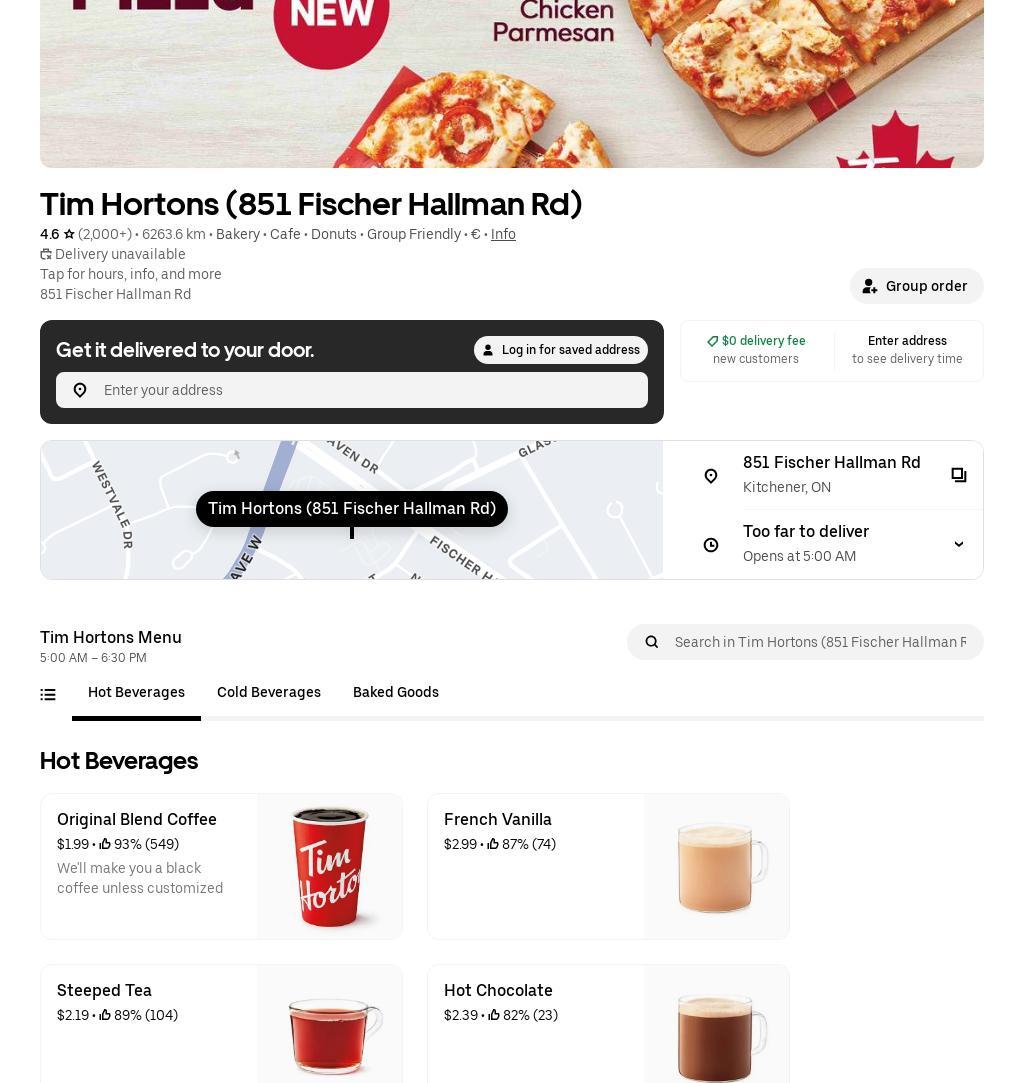Click the star rating icon next to 4.6

[69, 234]
